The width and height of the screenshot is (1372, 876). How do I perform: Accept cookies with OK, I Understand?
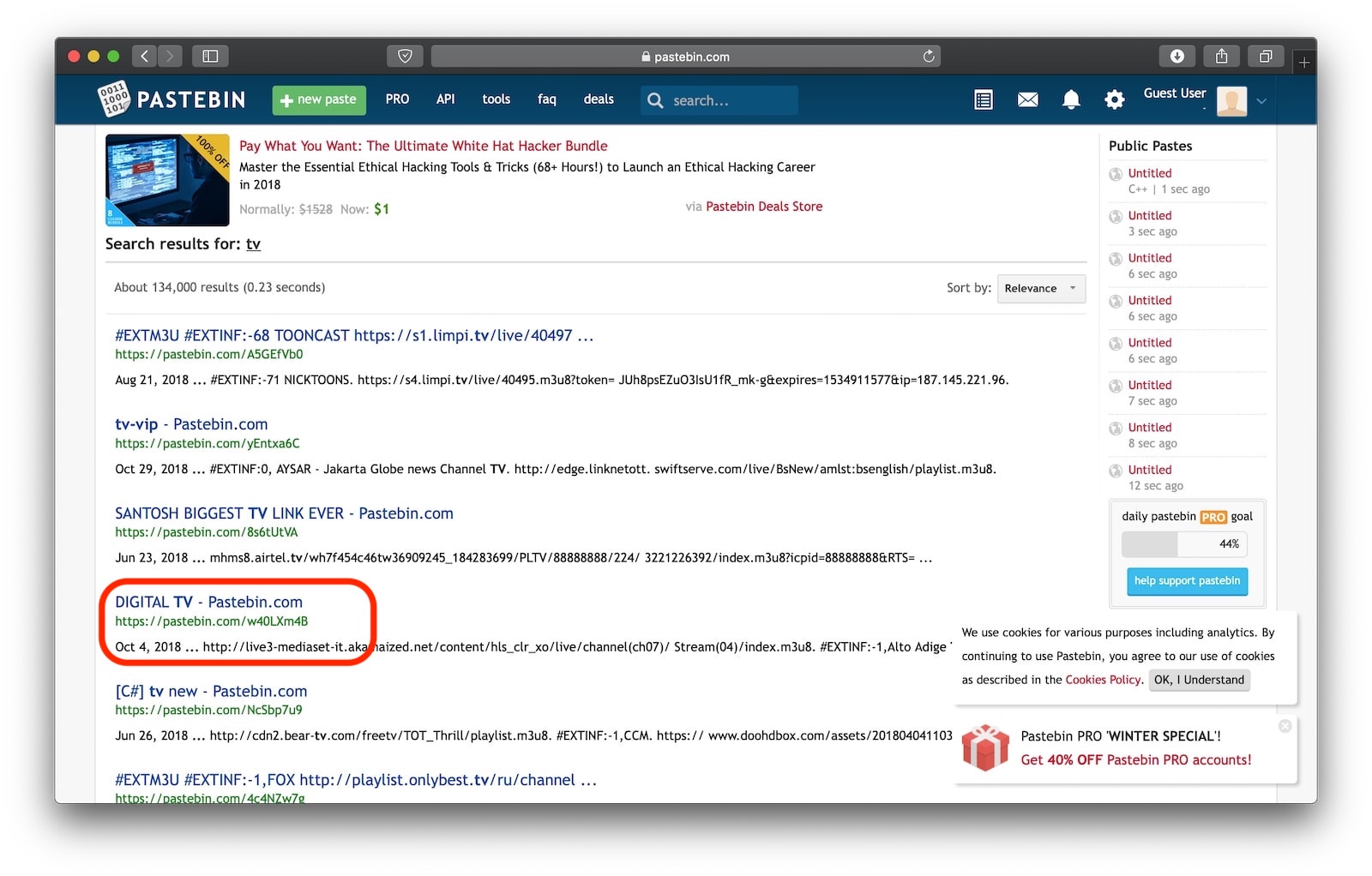(1199, 680)
